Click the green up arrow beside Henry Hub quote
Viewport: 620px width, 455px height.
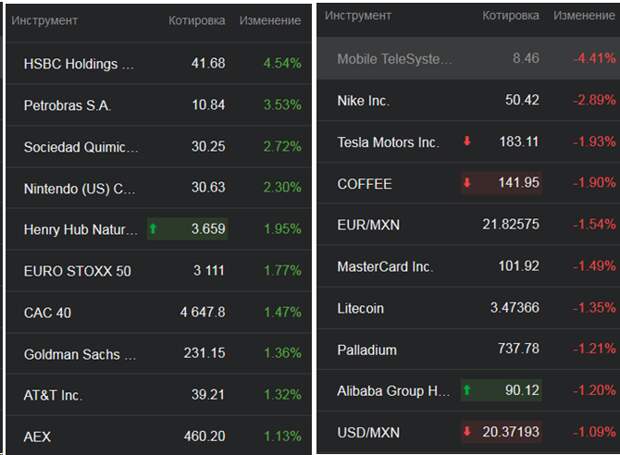(153, 228)
